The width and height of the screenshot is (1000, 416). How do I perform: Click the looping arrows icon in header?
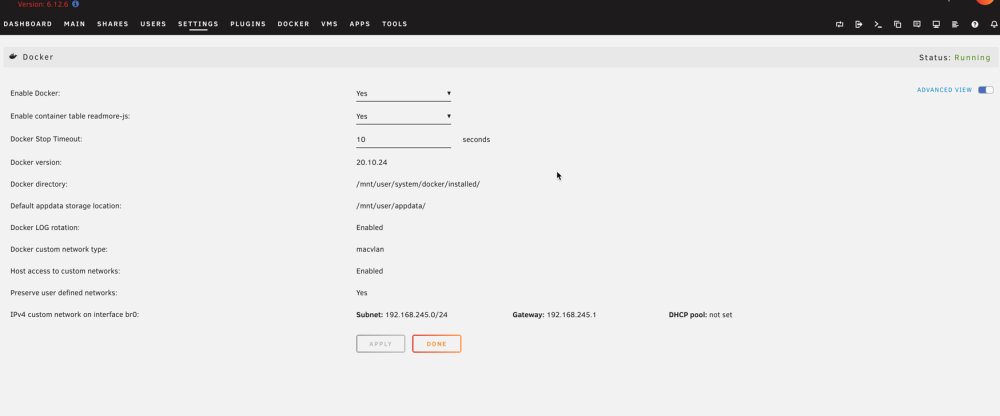point(839,24)
